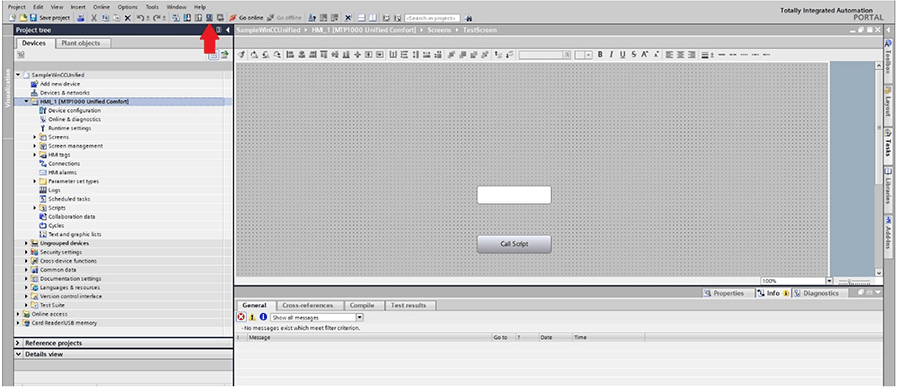The width and height of the screenshot is (900, 391).
Task: Expand Parameter set types folder
Action: 35,181
